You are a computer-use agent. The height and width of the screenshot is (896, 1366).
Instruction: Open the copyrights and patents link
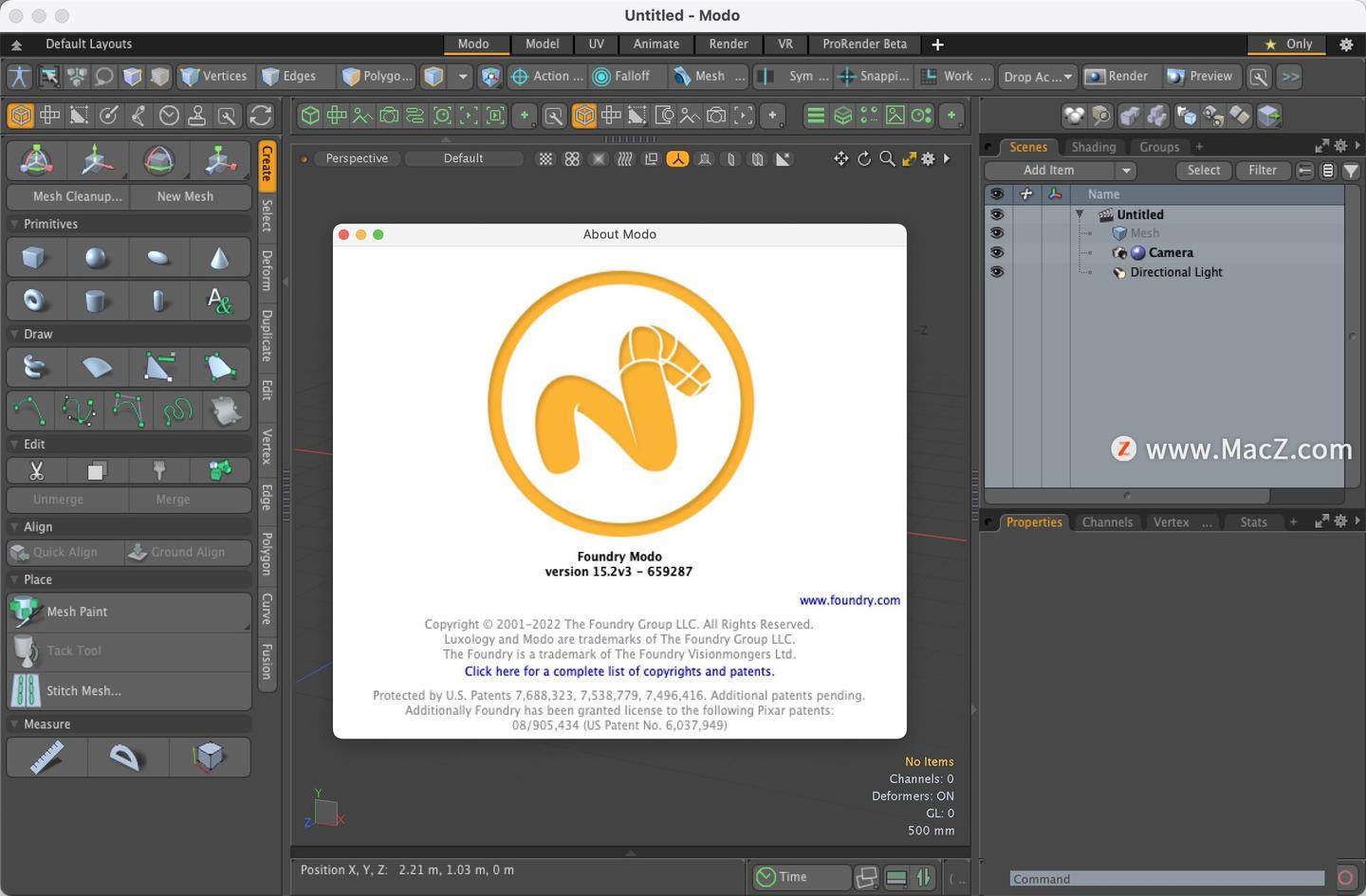(x=618, y=671)
